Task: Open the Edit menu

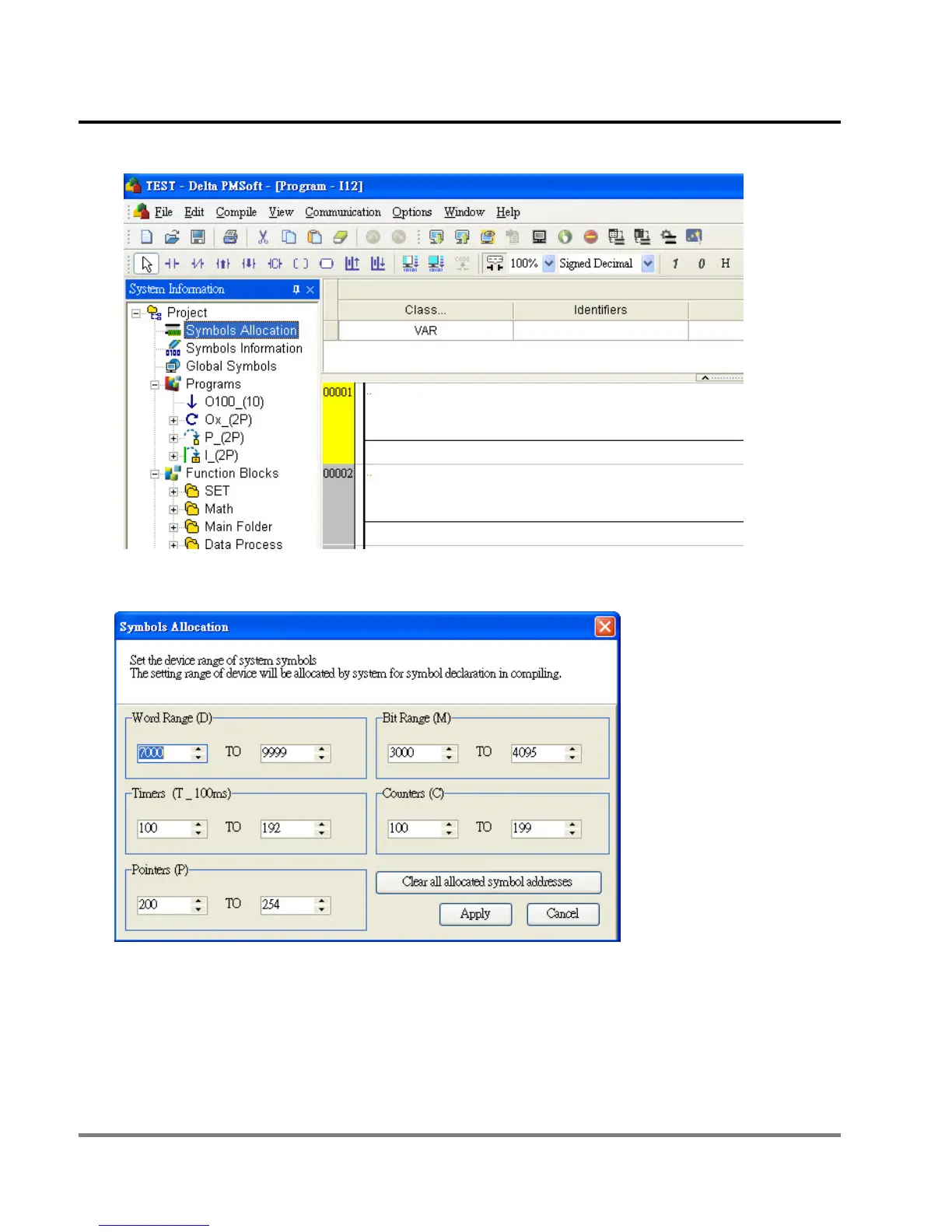Action: click(194, 212)
